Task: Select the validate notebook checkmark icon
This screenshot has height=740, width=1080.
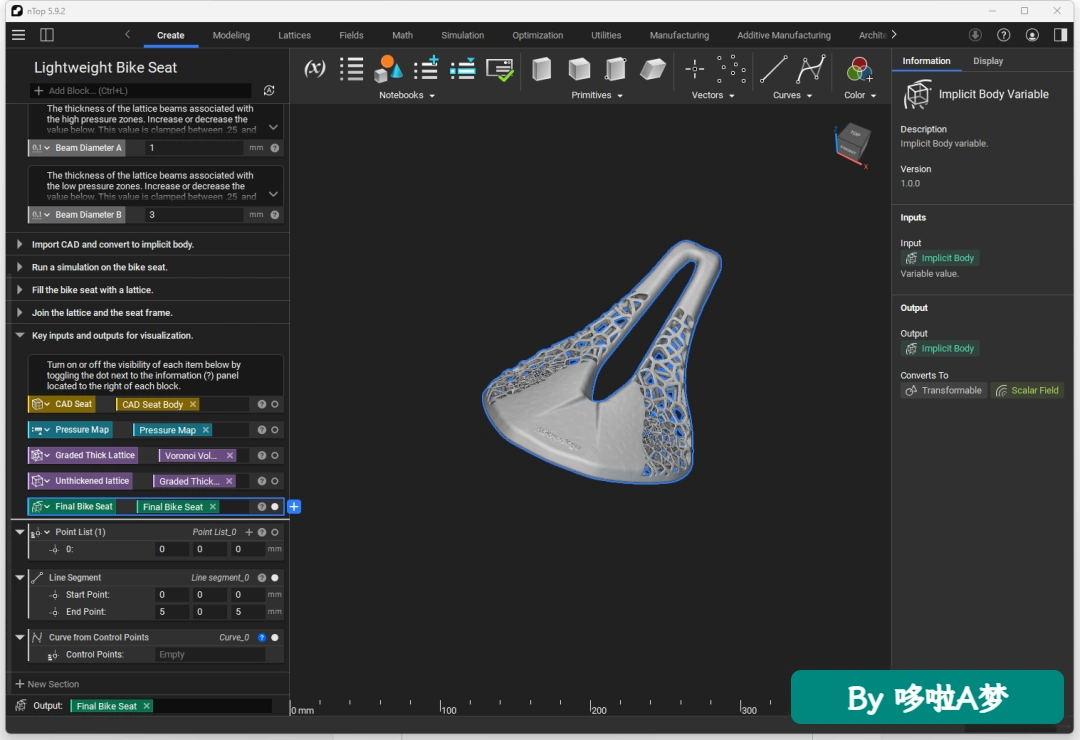Action: (499, 70)
